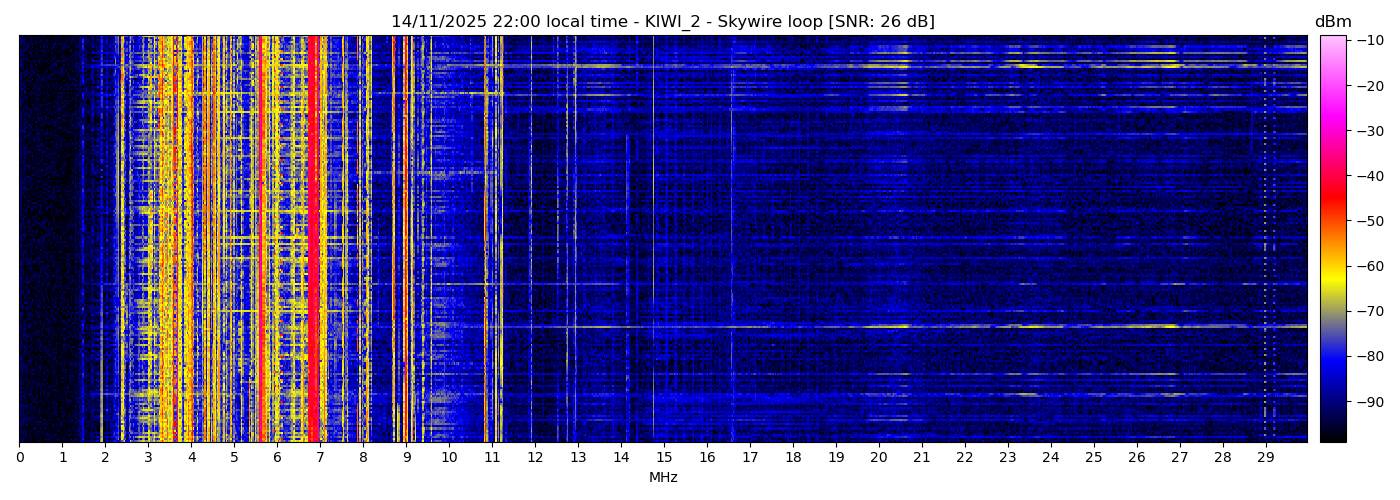The height and width of the screenshot is (500, 1400).
Task: Click the "dBm" label above the colorbar
Action: coord(1332,22)
